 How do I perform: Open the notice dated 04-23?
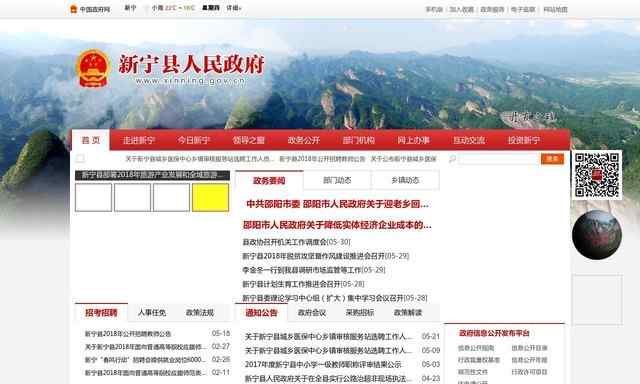click(x=329, y=379)
